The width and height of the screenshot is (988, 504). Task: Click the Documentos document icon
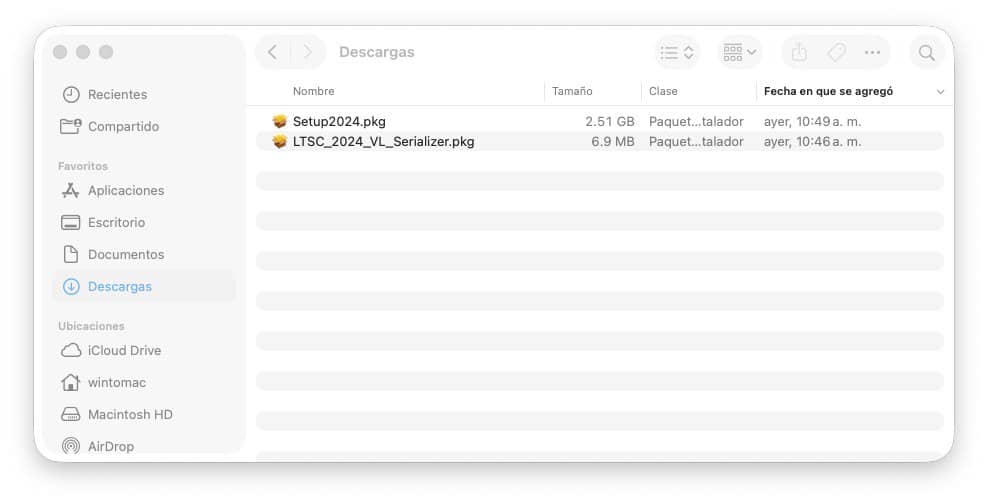pyautogui.click(x=71, y=255)
